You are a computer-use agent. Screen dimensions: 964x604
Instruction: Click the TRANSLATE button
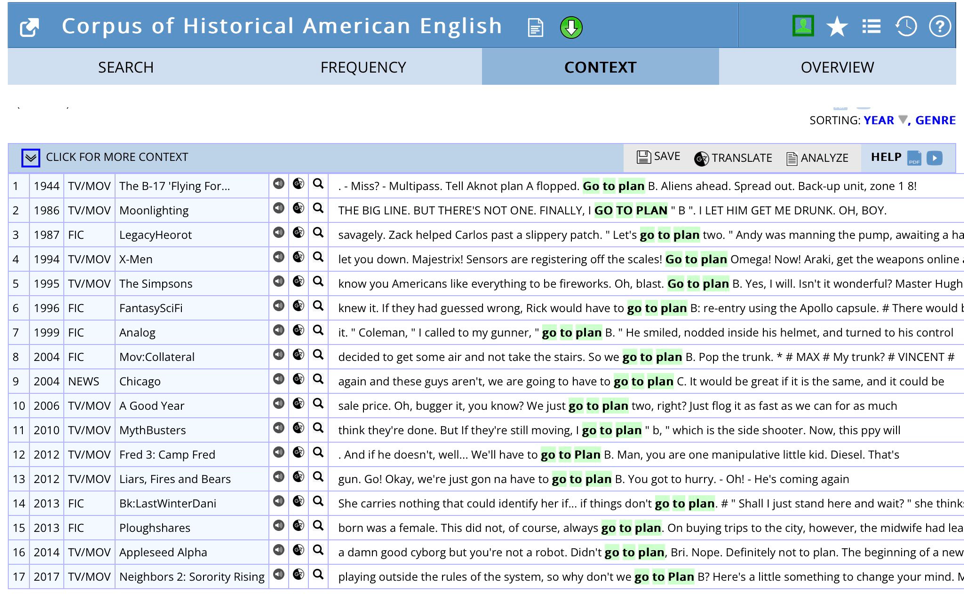tap(733, 158)
